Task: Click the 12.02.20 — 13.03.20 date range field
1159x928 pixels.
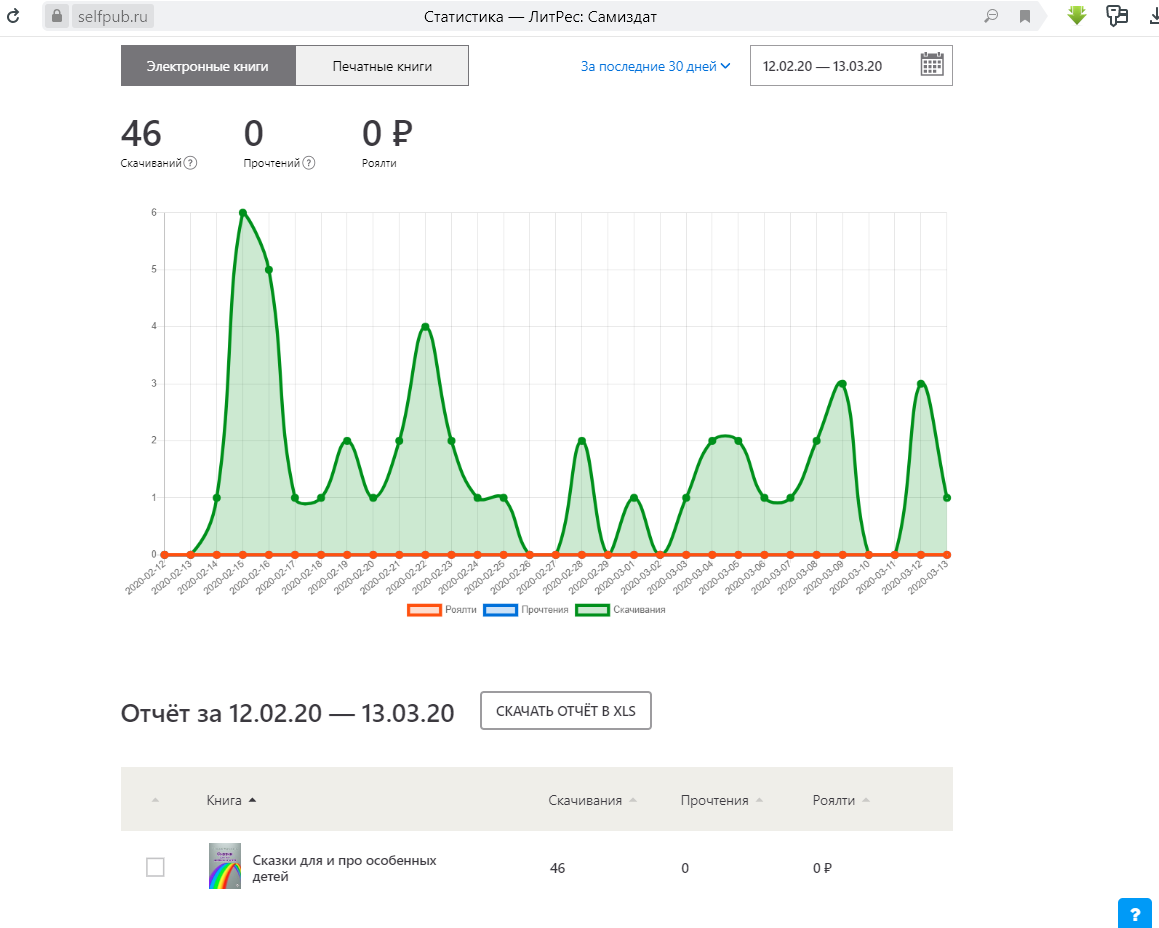Action: pyautogui.click(x=851, y=66)
